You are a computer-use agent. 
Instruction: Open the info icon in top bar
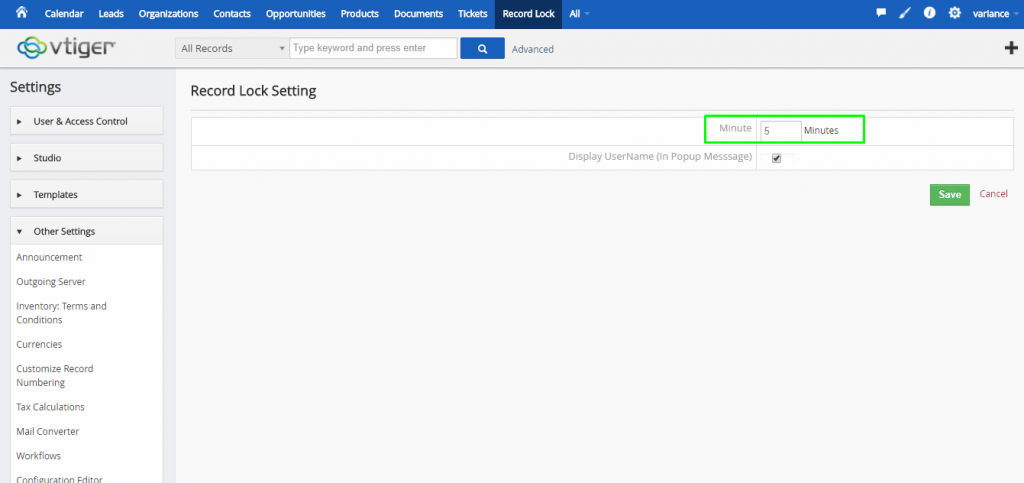tap(929, 13)
